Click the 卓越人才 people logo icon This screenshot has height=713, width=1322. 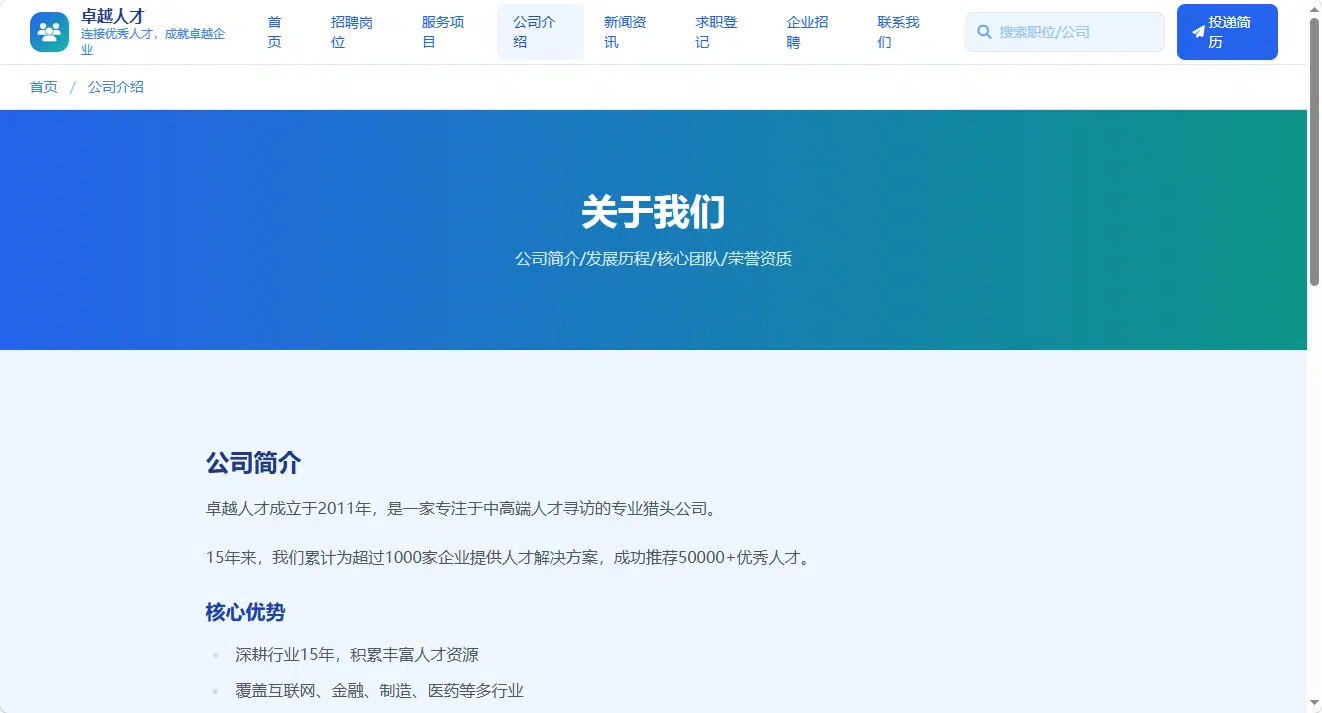click(49, 32)
